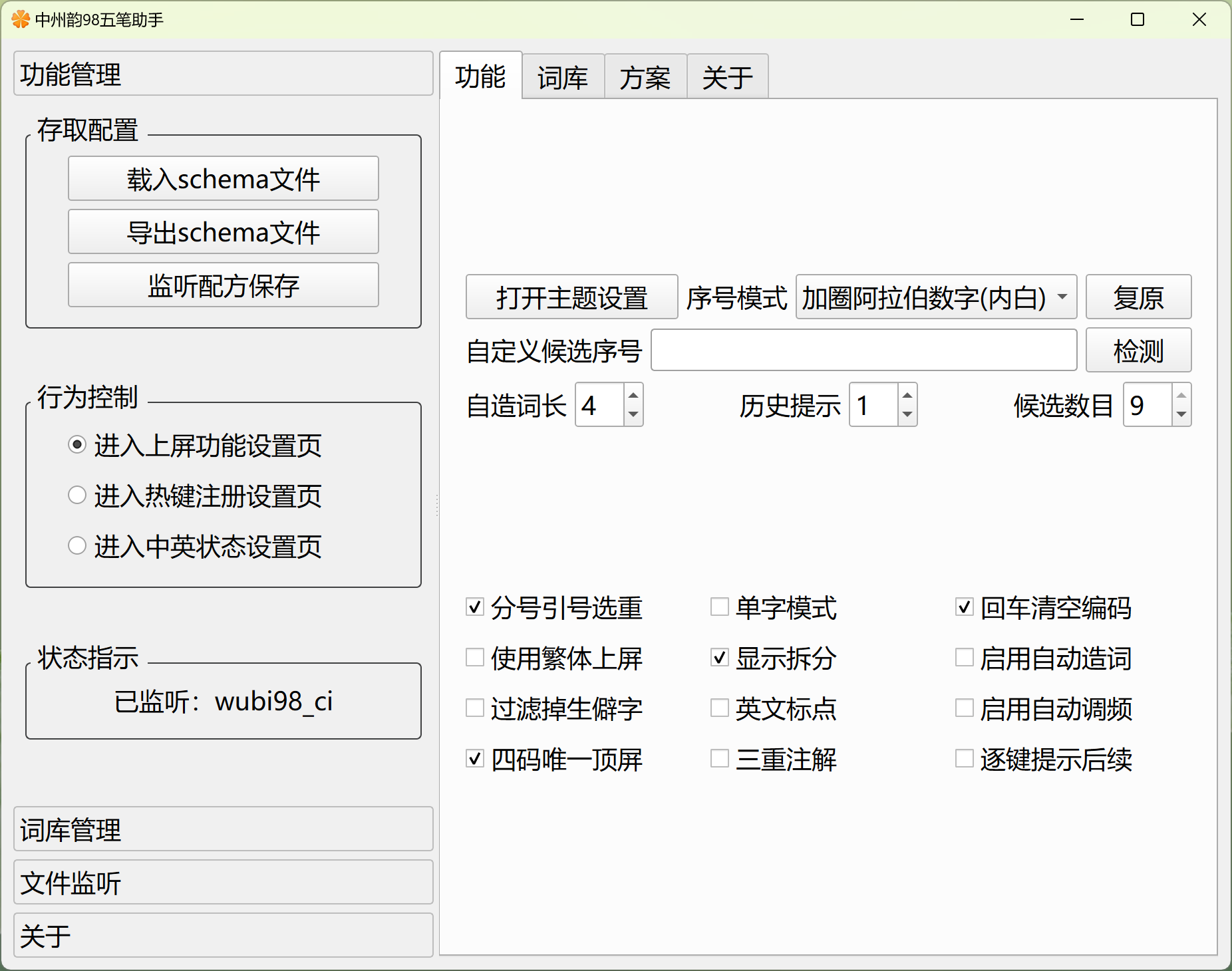Decrease 历史提示 value with down arrow
Viewport: 1232px width, 971px height.
(x=907, y=414)
